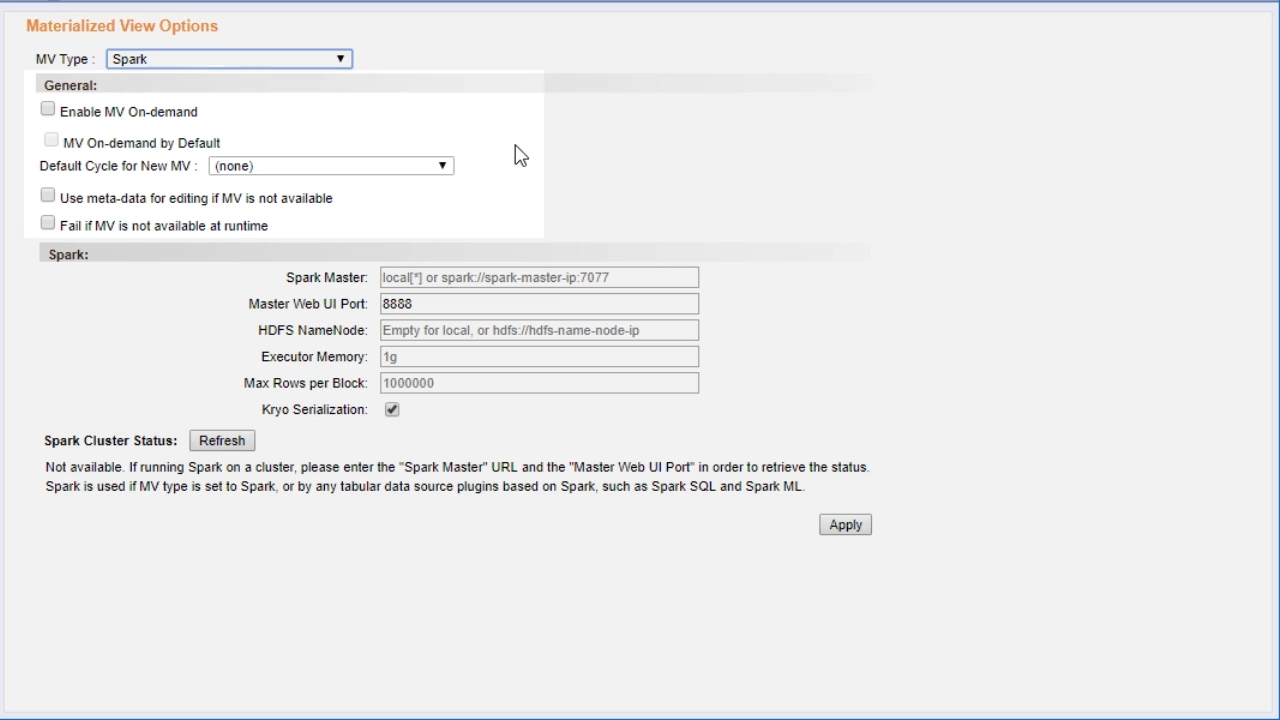Click the 'Not available. If running Spark' message

click(457, 467)
